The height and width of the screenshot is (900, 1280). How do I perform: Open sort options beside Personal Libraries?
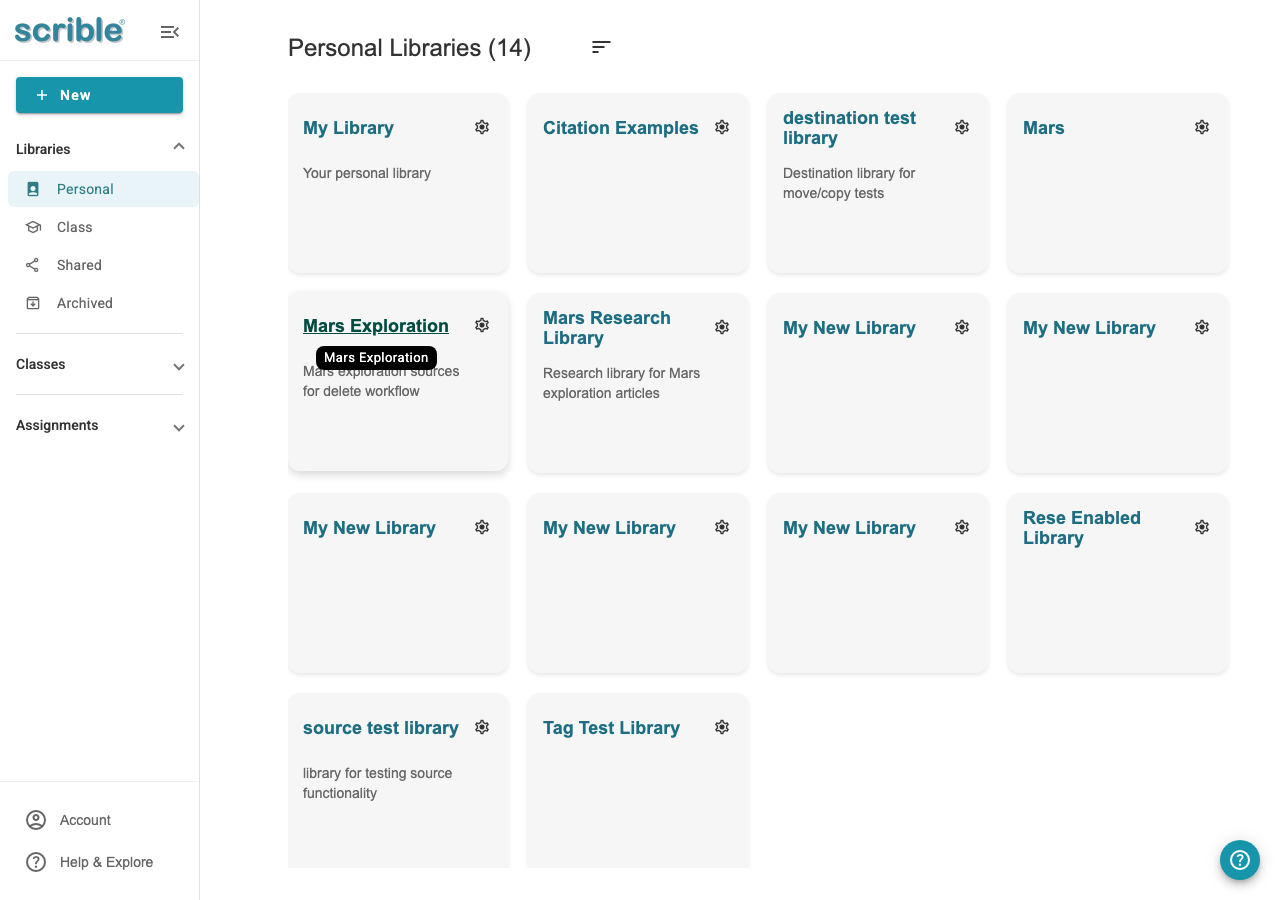tap(601, 47)
